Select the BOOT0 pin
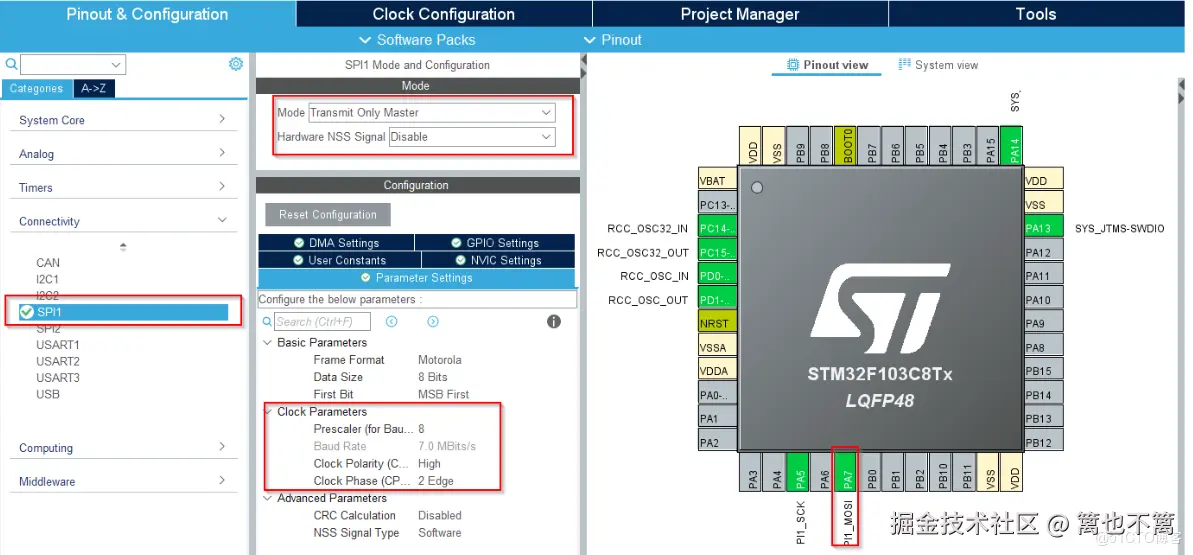This screenshot has width=1193, height=555. [846, 145]
